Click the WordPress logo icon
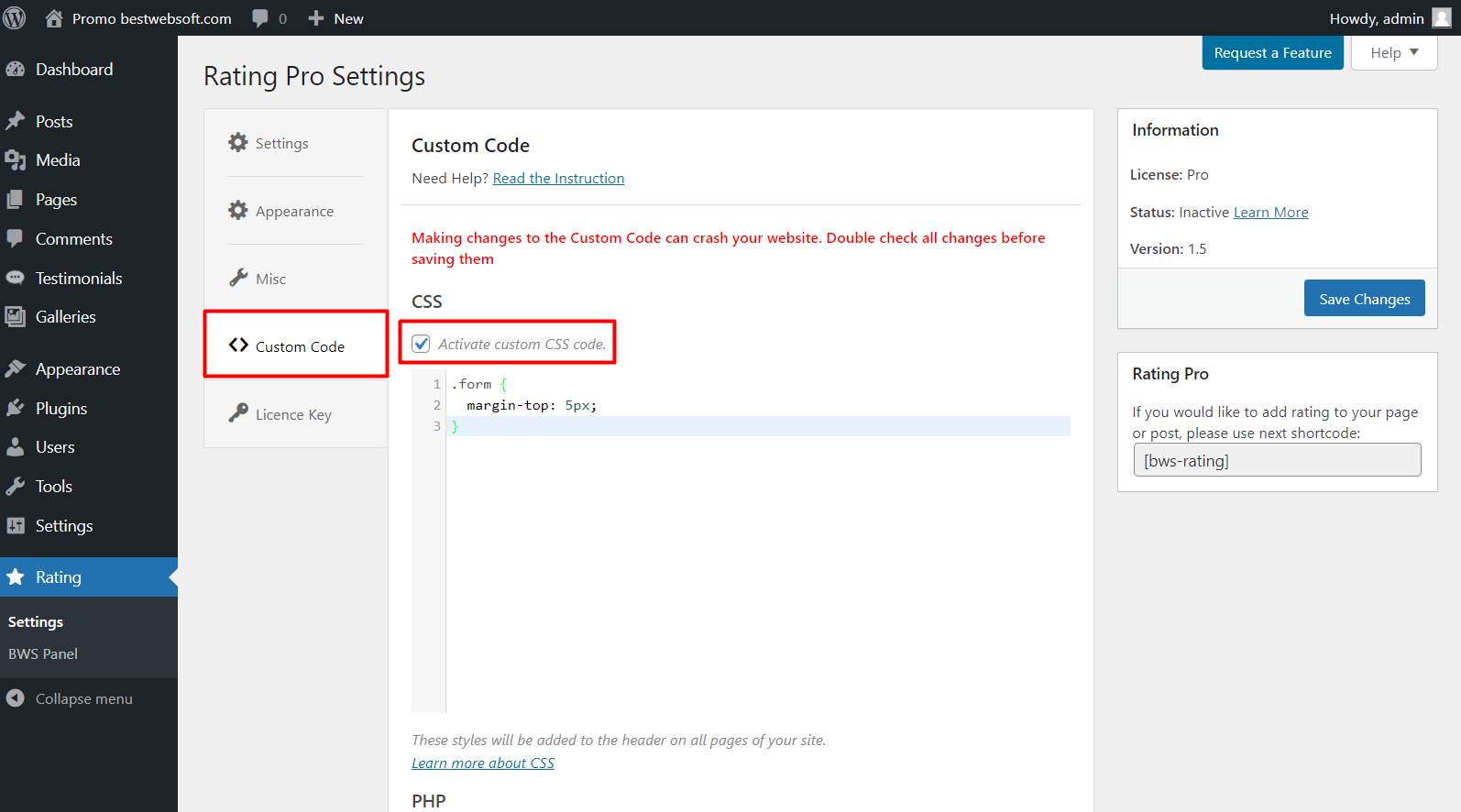 [x=15, y=17]
